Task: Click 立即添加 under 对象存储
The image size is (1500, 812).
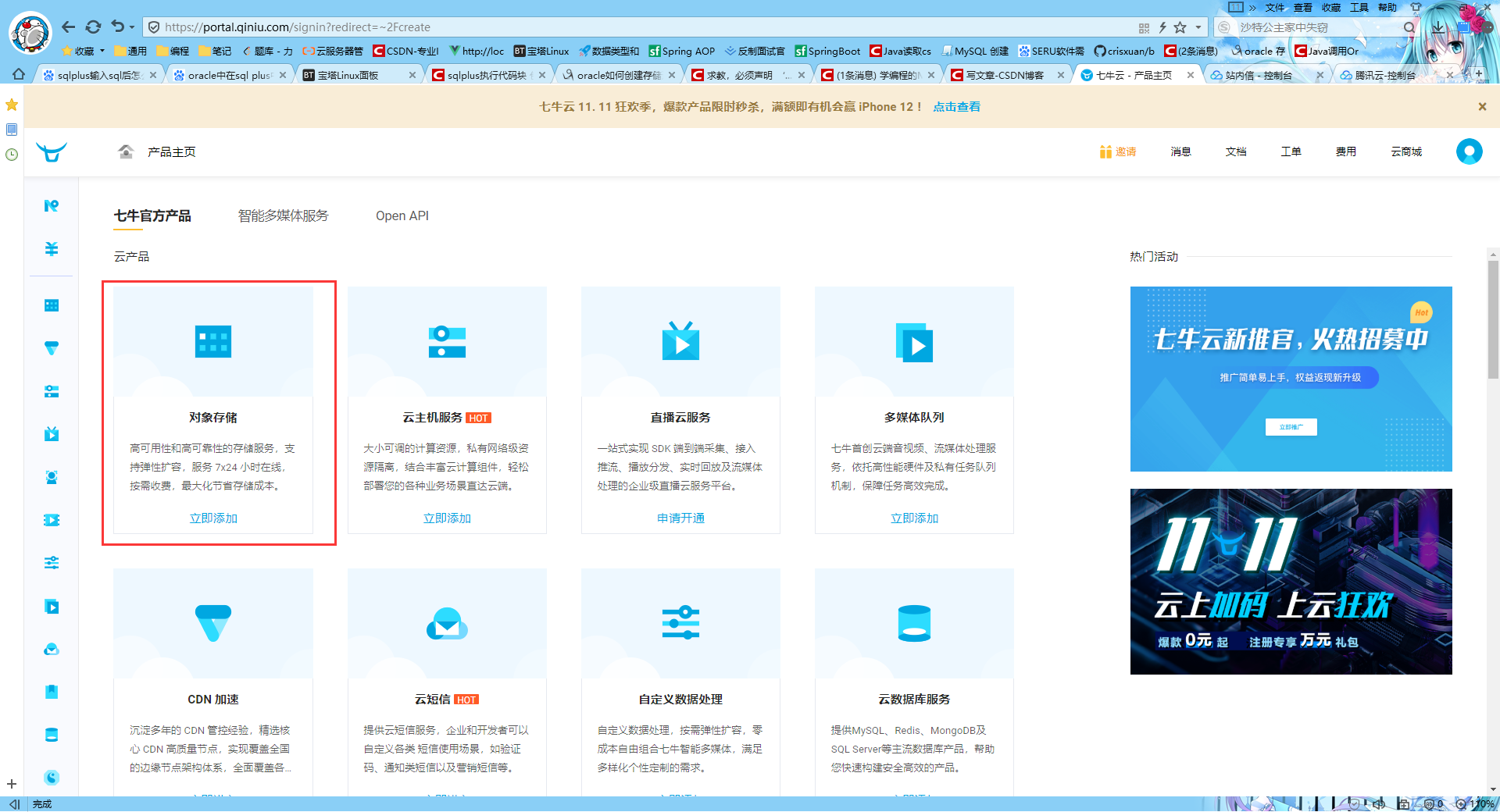Action: pyautogui.click(x=212, y=518)
